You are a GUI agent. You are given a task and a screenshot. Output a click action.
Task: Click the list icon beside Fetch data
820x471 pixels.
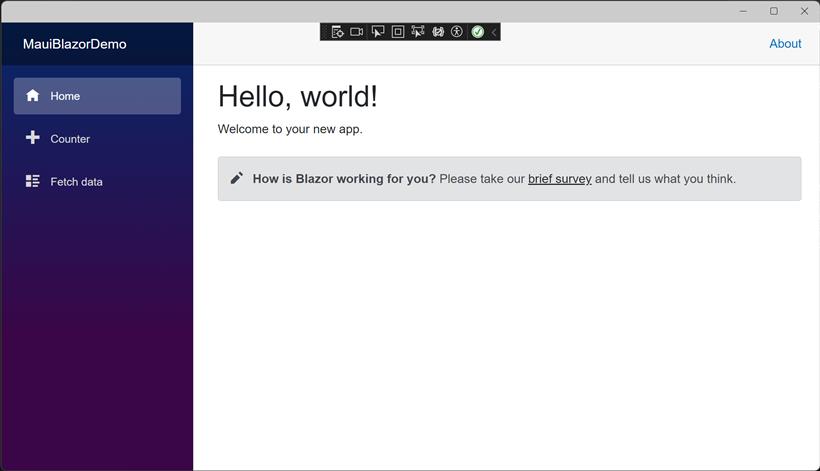(x=32, y=181)
